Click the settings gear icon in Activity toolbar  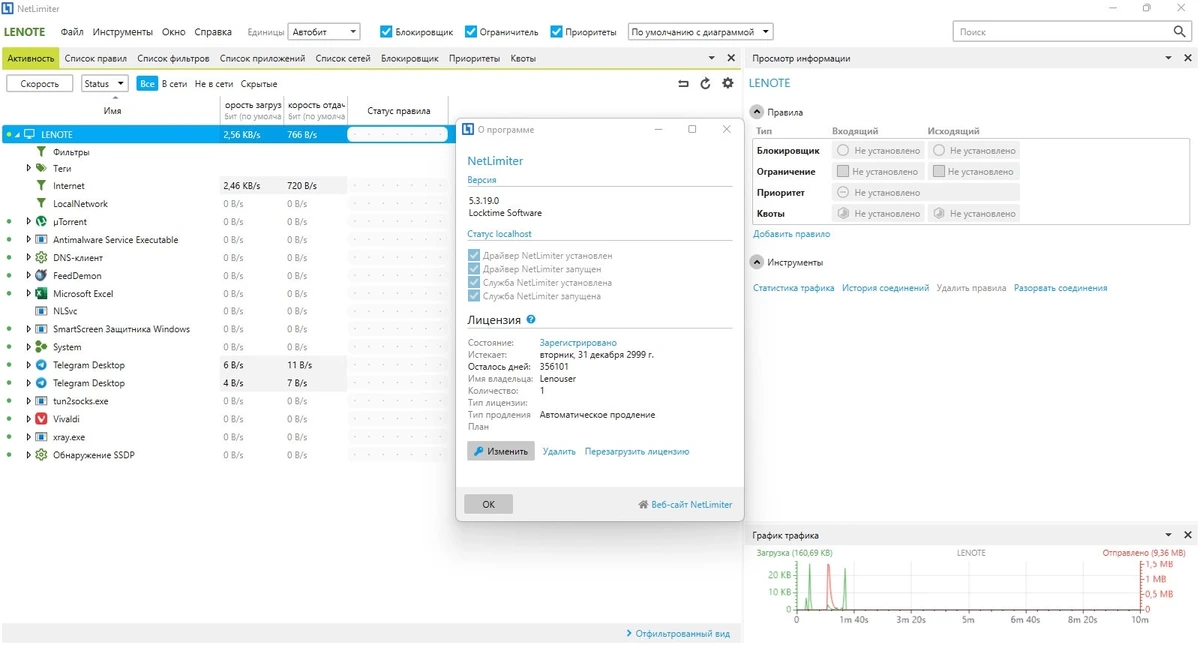(x=728, y=84)
